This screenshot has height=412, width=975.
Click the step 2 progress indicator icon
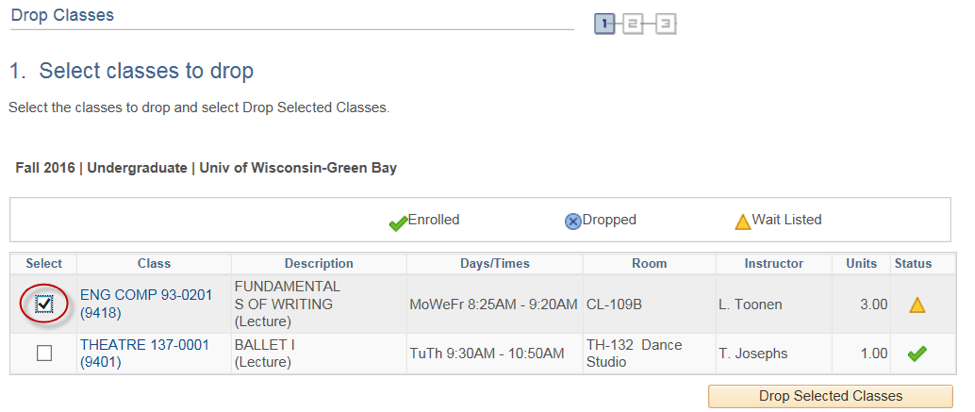(632, 24)
